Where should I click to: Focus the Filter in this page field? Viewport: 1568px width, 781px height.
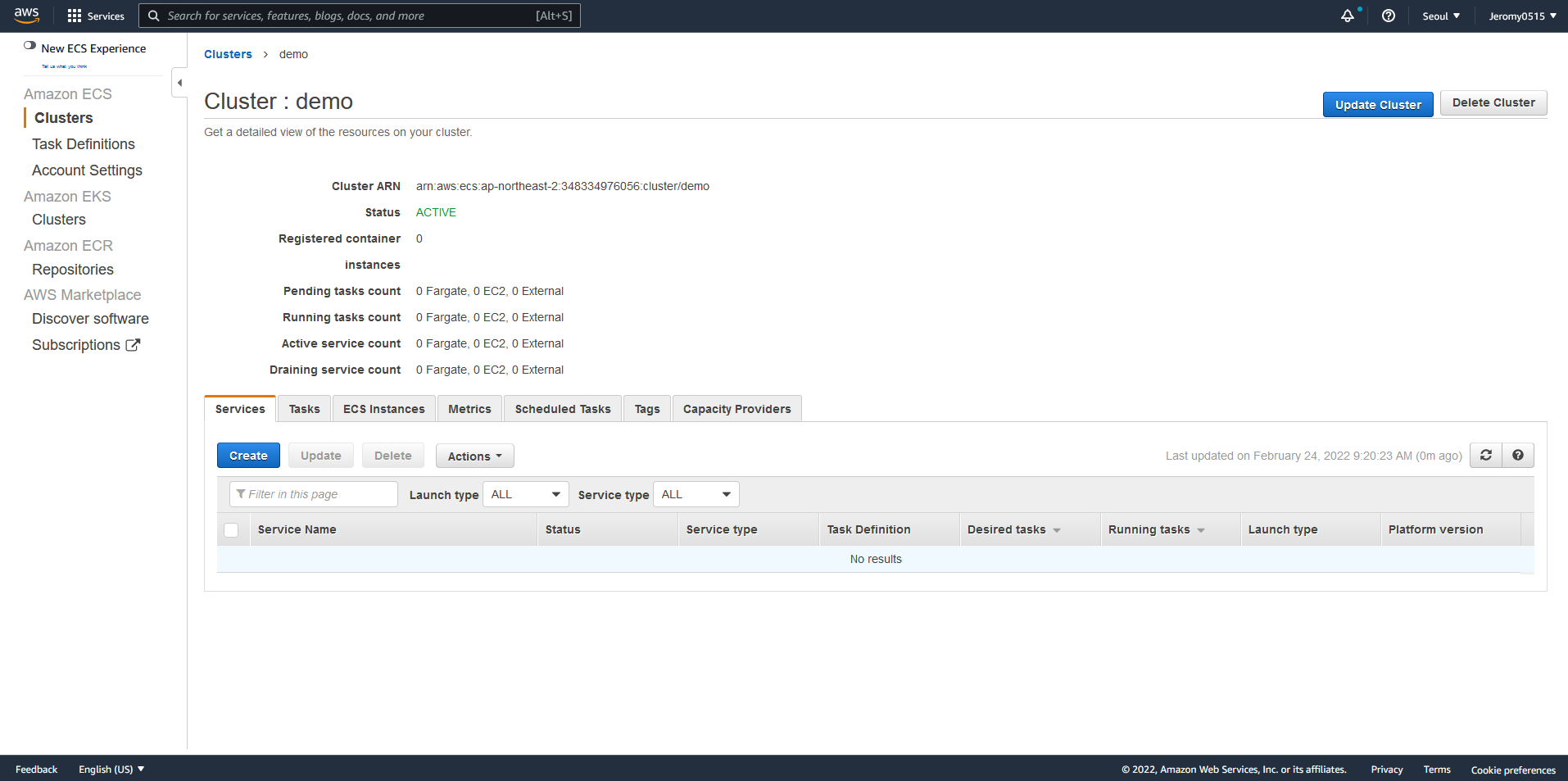coord(314,494)
